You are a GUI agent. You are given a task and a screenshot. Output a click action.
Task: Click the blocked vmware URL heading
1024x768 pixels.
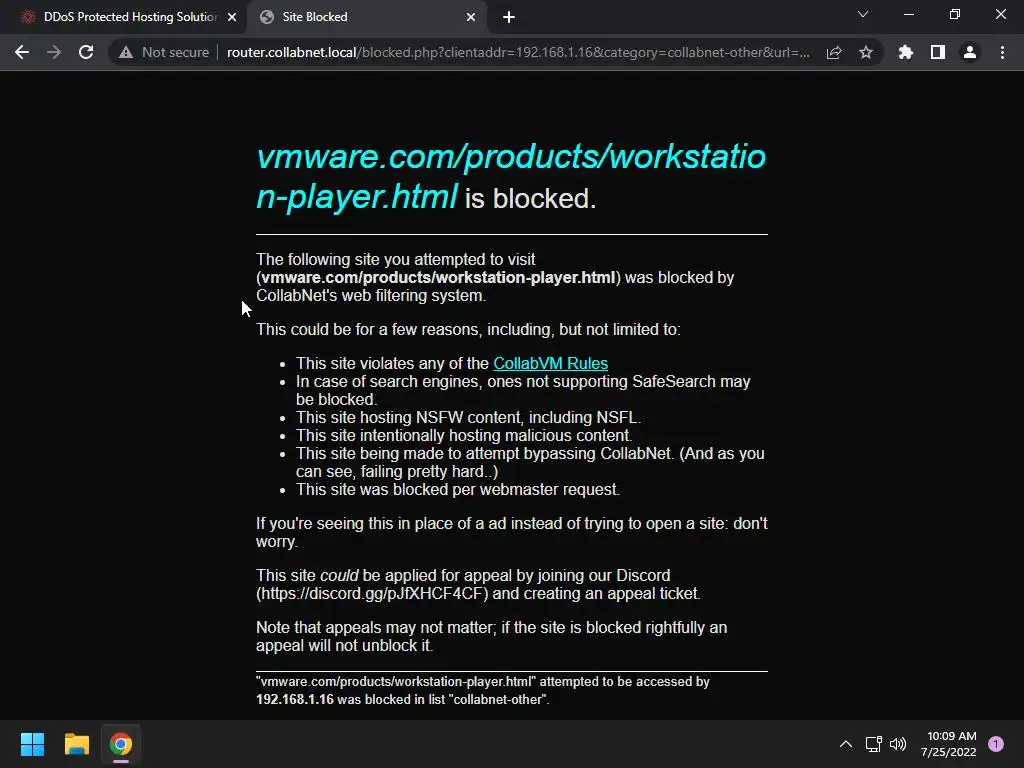(511, 176)
